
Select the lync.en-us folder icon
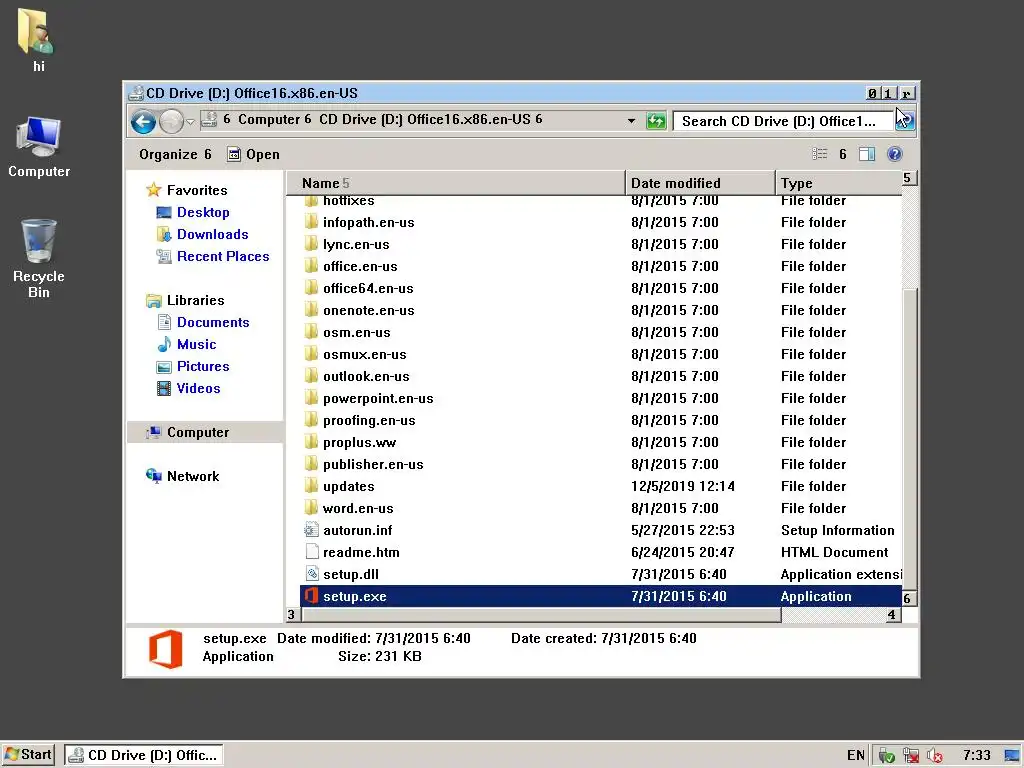click(x=312, y=244)
